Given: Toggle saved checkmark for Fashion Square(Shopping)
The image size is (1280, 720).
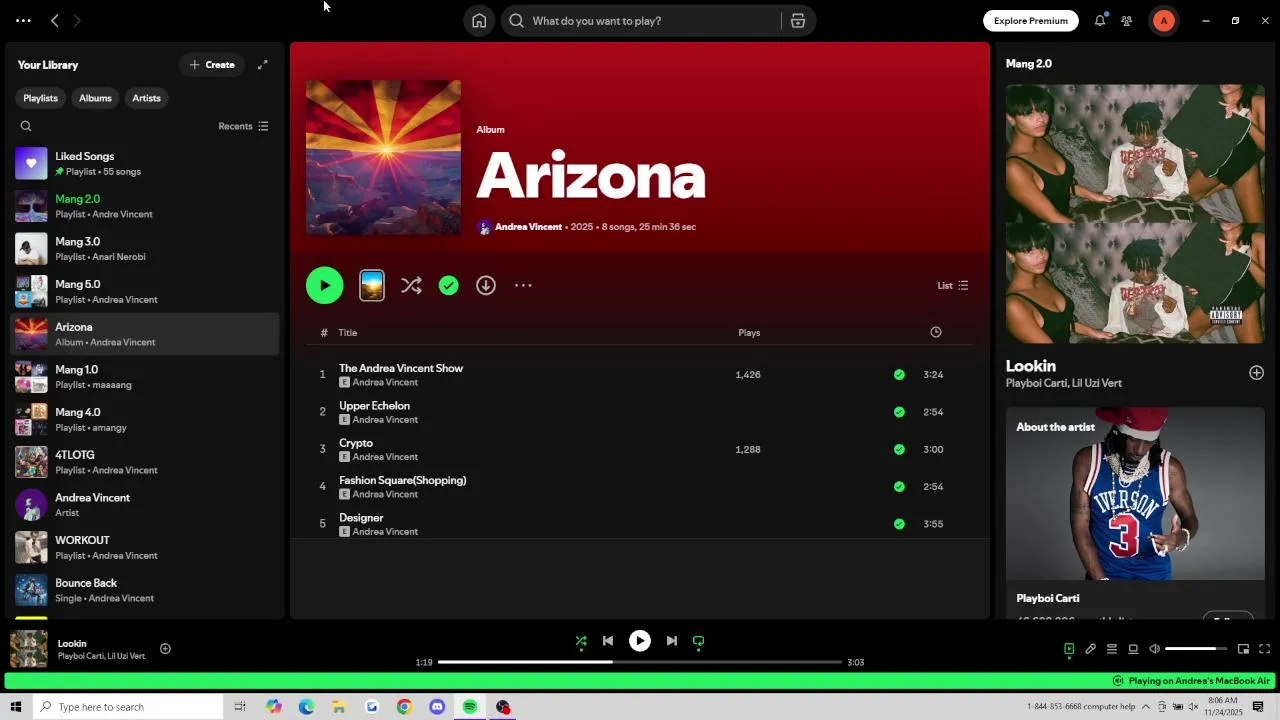Looking at the screenshot, I should [x=899, y=487].
